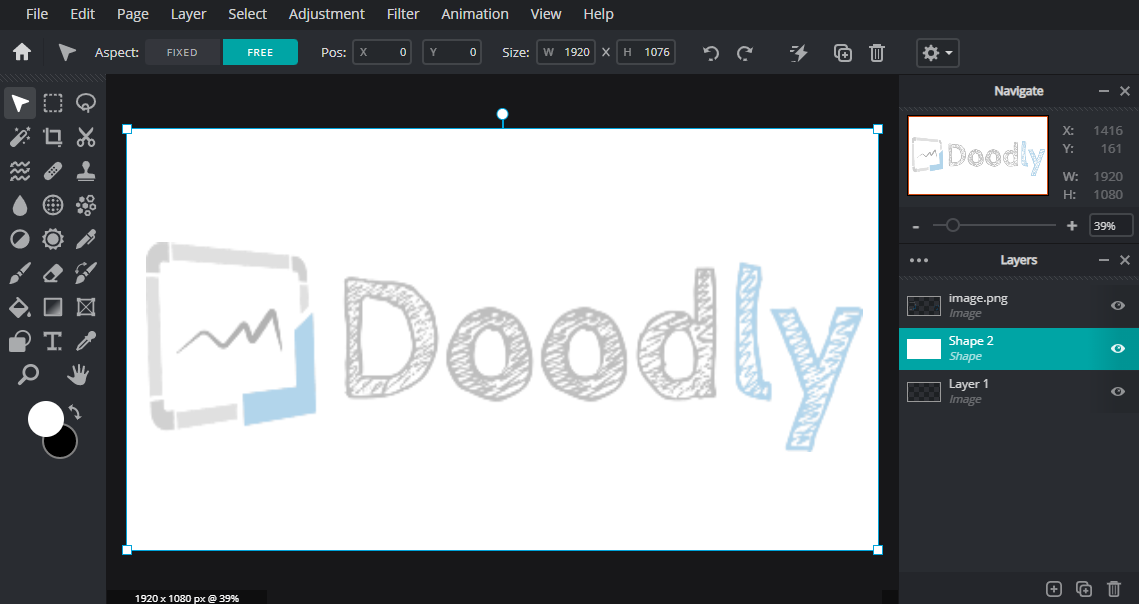Open the black background color swatch

[x=62, y=443]
